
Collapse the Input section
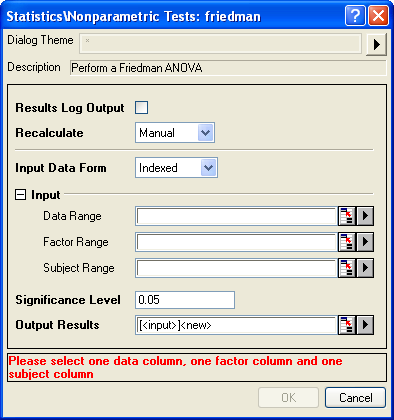[x=20, y=195]
